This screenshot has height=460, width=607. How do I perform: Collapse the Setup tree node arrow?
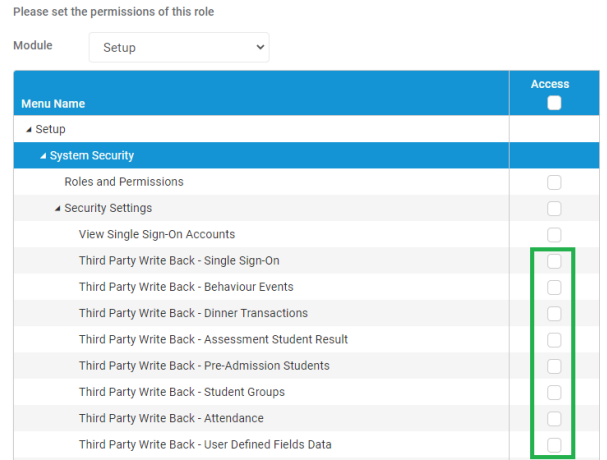[29, 130]
